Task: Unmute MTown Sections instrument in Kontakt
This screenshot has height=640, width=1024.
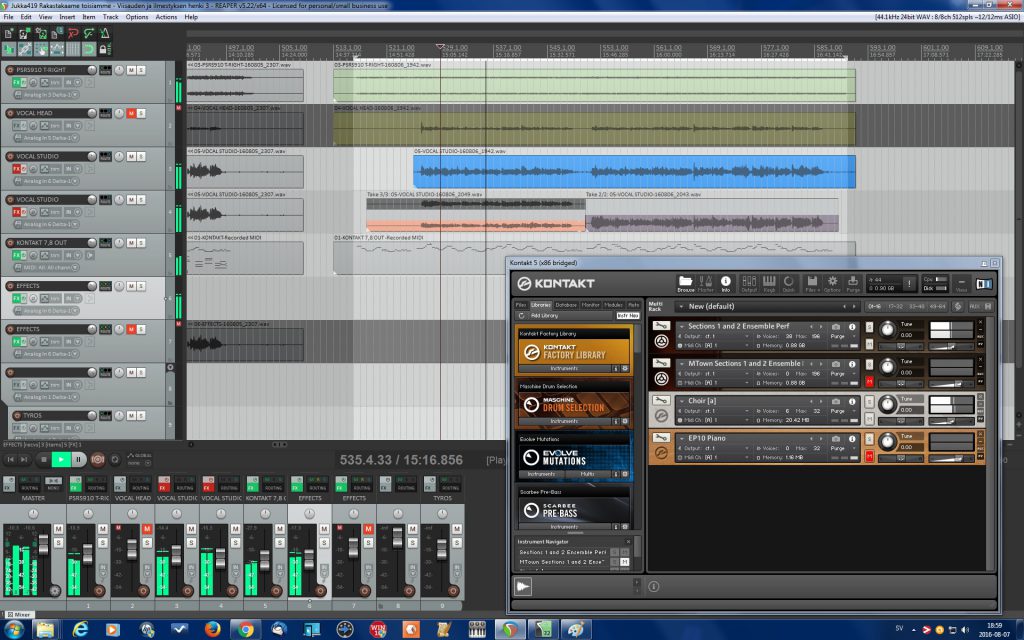Action: pyautogui.click(x=869, y=381)
